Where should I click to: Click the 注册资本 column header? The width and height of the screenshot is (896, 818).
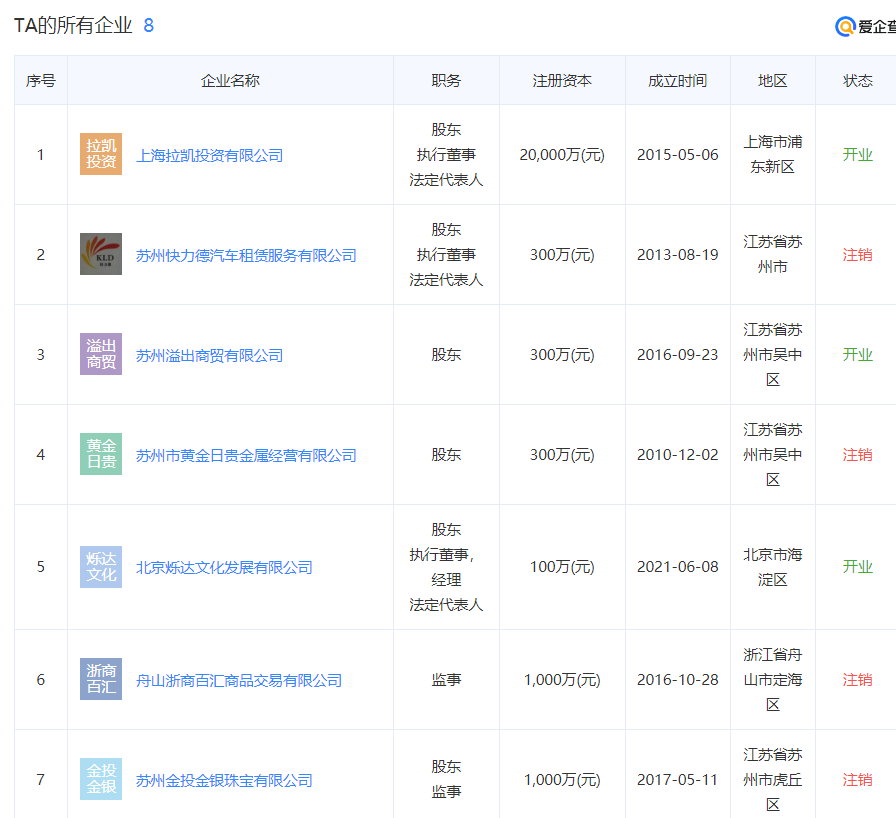pyautogui.click(x=562, y=81)
